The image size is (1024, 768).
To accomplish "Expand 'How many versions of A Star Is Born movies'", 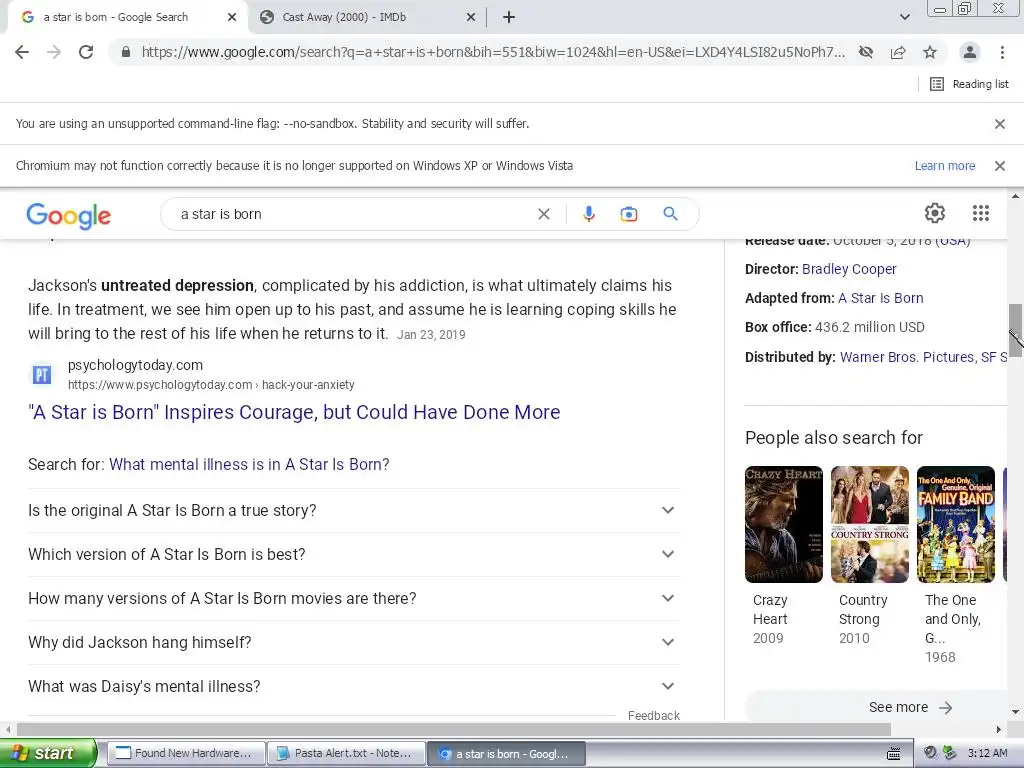I will (x=353, y=598).
